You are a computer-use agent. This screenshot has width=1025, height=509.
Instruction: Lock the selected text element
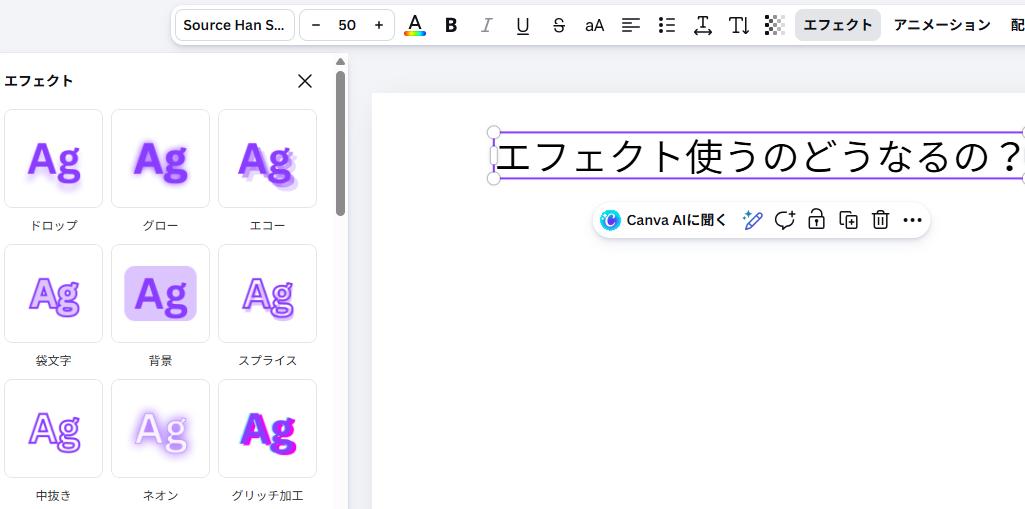pyautogui.click(x=816, y=220)
